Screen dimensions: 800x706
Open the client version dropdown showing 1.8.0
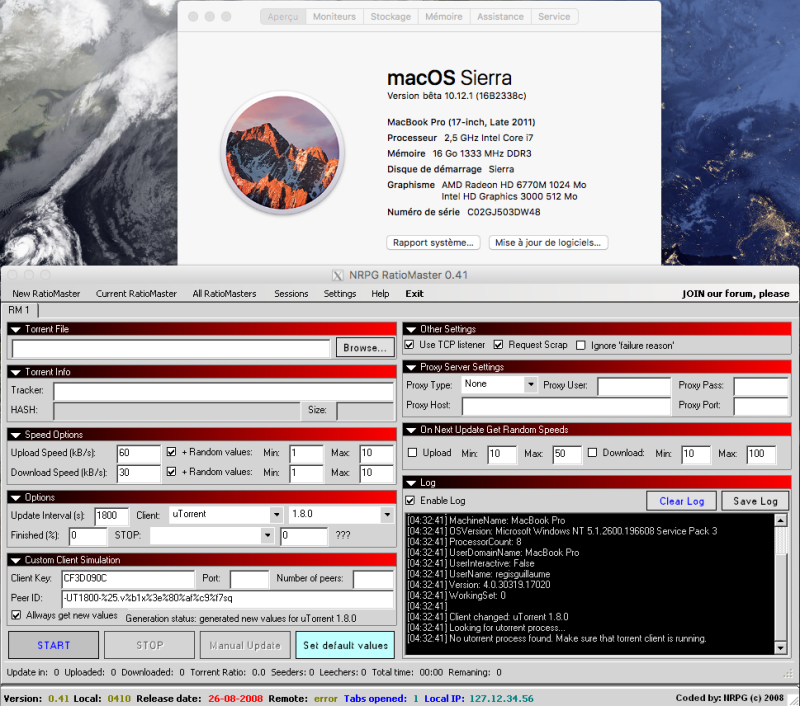tap(387, 514)
